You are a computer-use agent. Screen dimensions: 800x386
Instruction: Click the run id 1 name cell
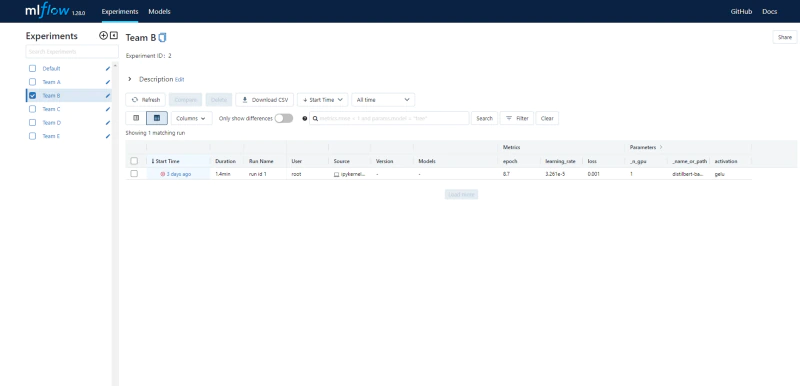[x=258, y=174]
